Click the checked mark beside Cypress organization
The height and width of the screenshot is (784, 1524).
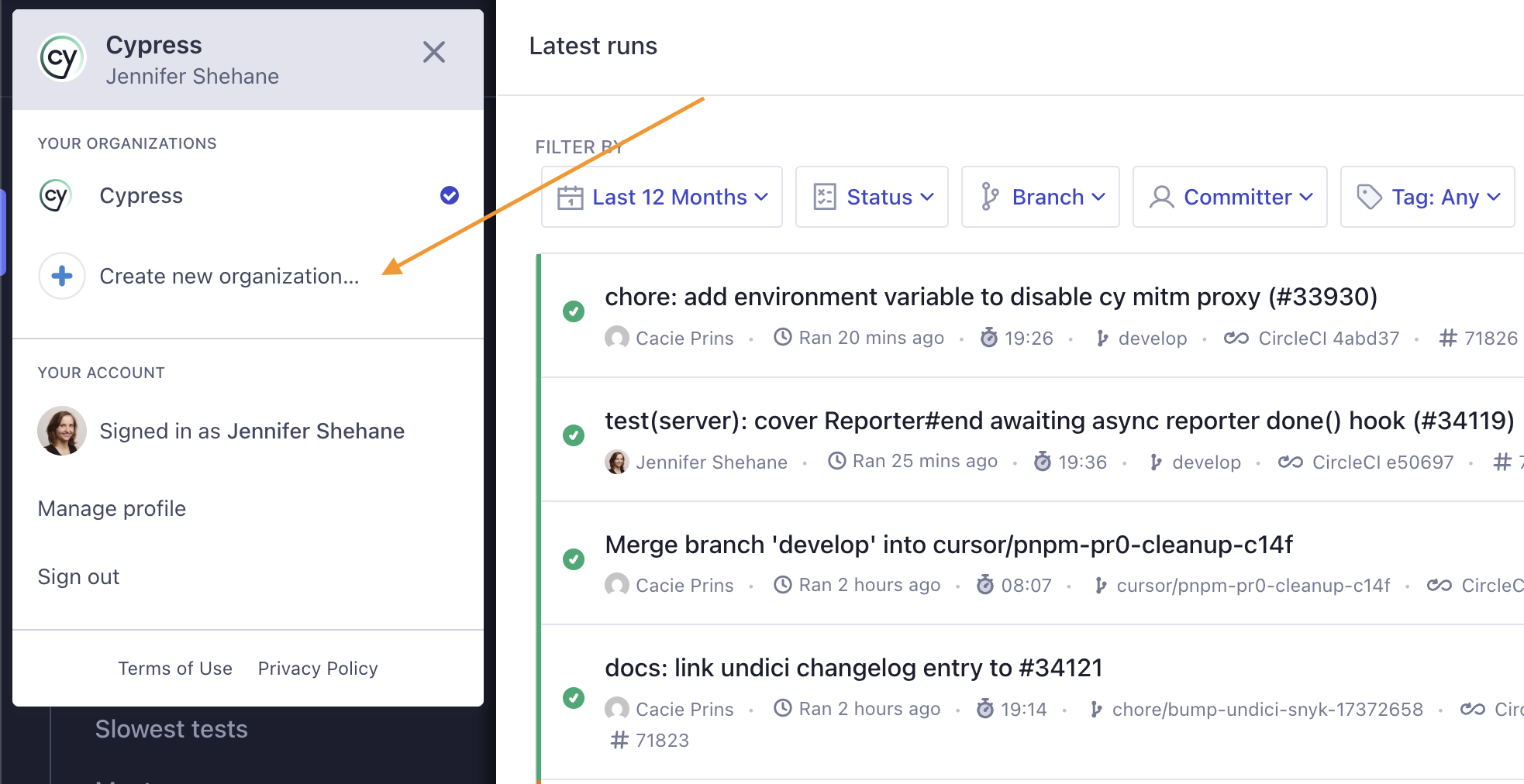tap(450, 195)
